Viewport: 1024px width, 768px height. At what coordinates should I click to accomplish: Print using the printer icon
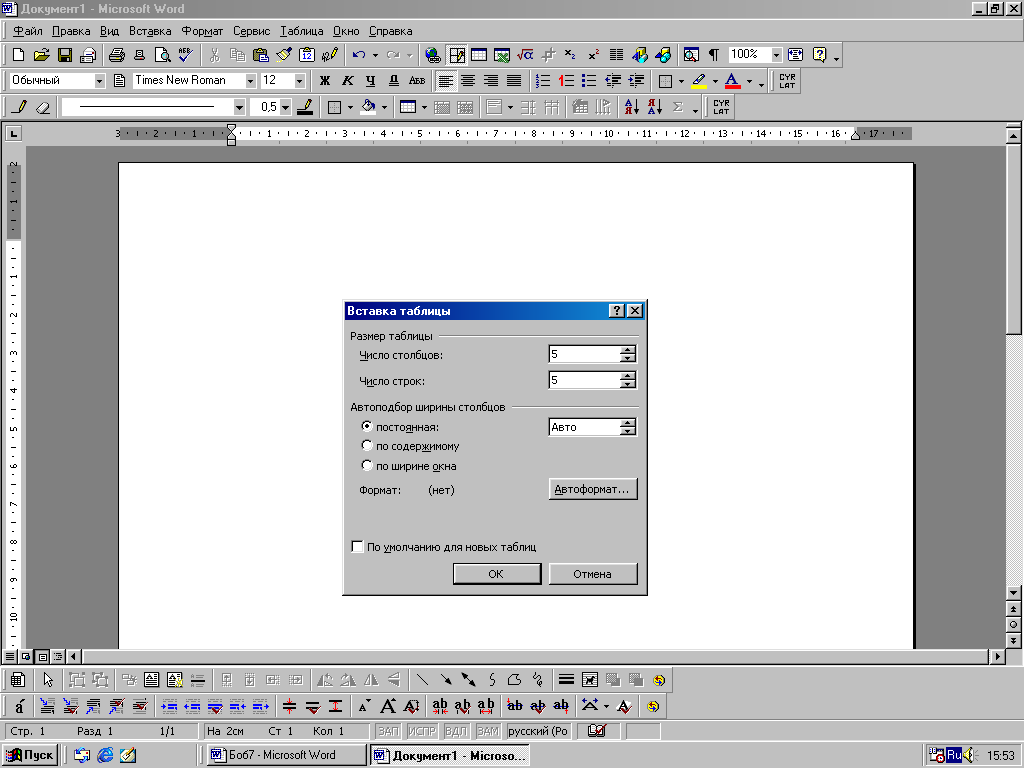click(116, 55)
